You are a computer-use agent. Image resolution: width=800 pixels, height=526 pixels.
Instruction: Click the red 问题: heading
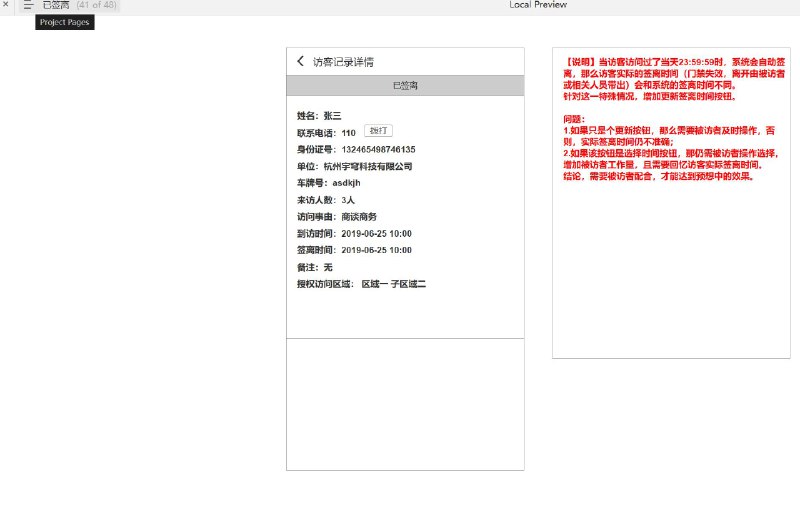click(574, 119)
